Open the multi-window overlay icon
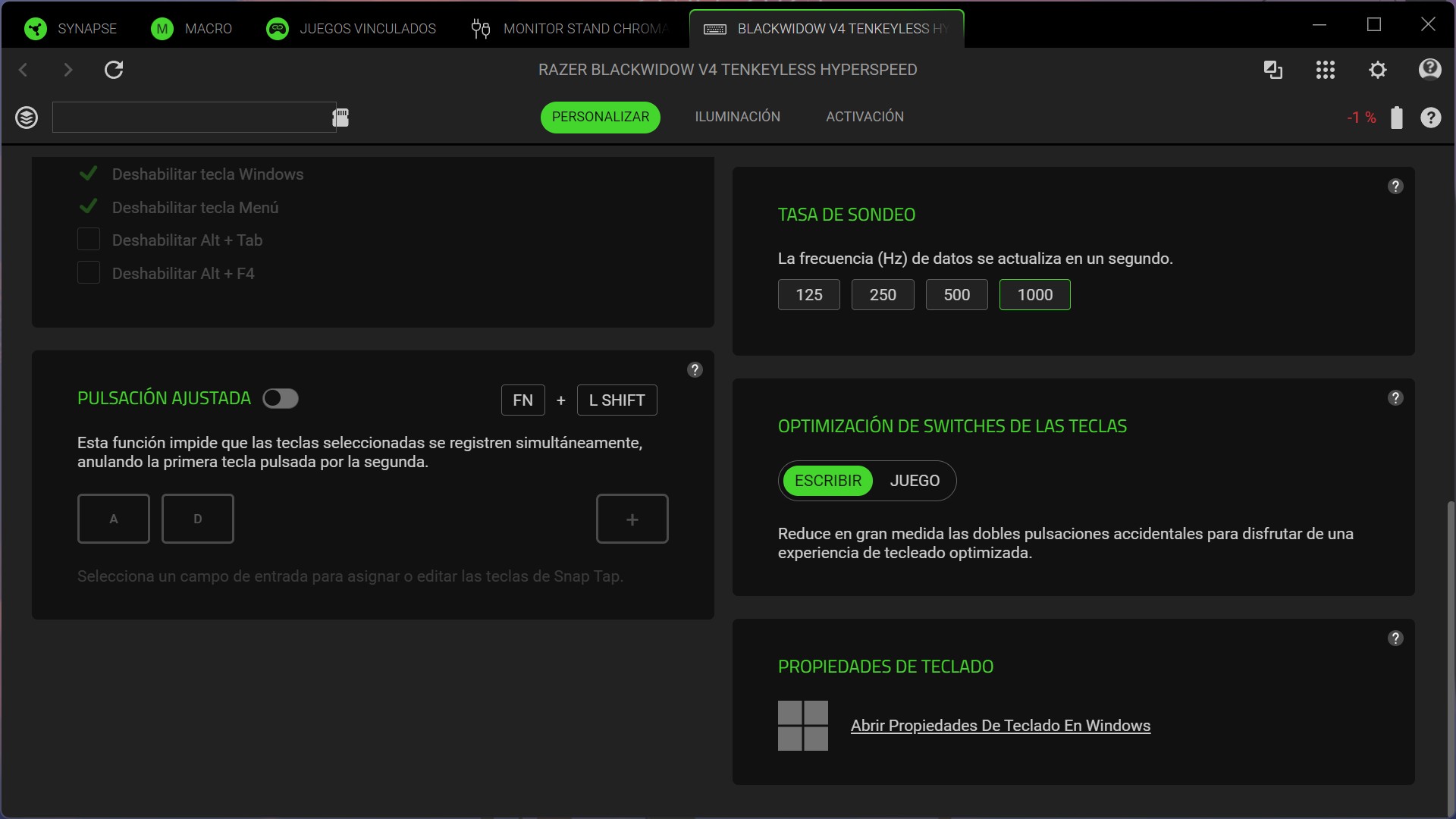The width and height of the screenshot is (1456, 819). [1273, 70]
